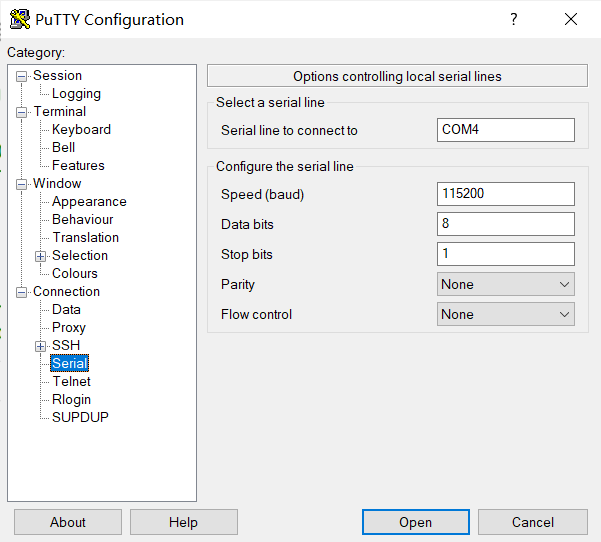The image size is (601, 542).
Task: Focus the Speed (baud) input field
Action: click(506, 194)
